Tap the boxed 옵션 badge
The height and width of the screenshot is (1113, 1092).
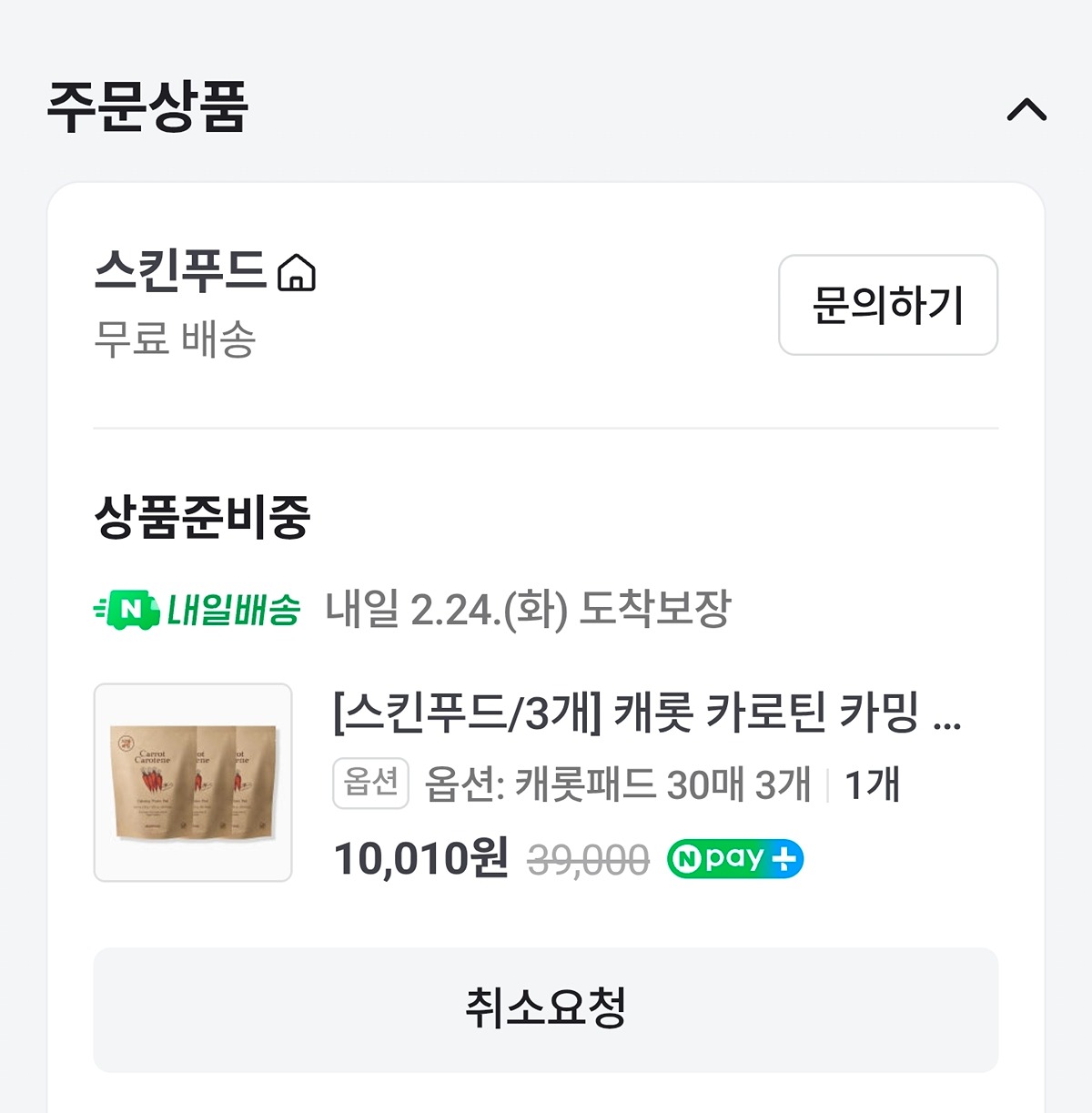pos(370,783)
